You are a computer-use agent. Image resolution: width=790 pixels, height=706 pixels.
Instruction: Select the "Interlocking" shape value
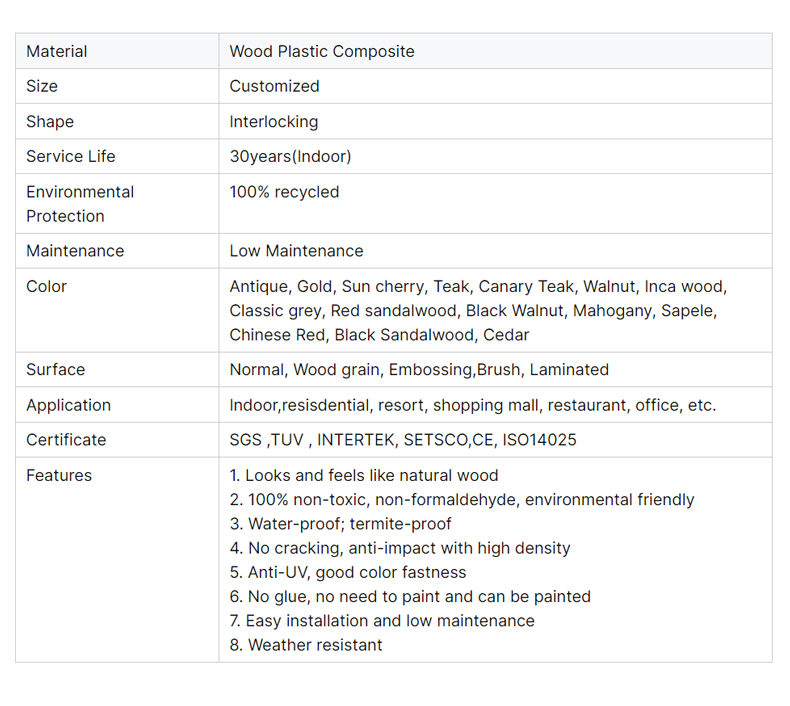pyautogui.click(x=273, y=121)
